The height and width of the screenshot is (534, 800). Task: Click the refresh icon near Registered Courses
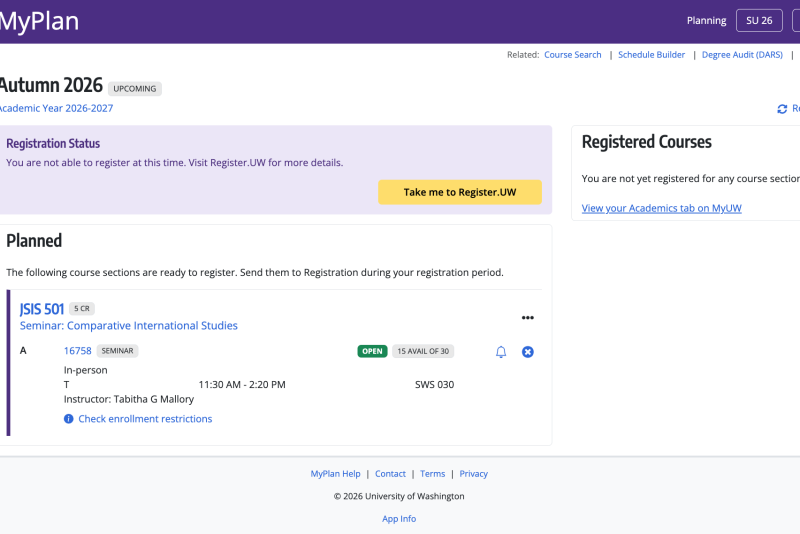[x=782, y=109]
